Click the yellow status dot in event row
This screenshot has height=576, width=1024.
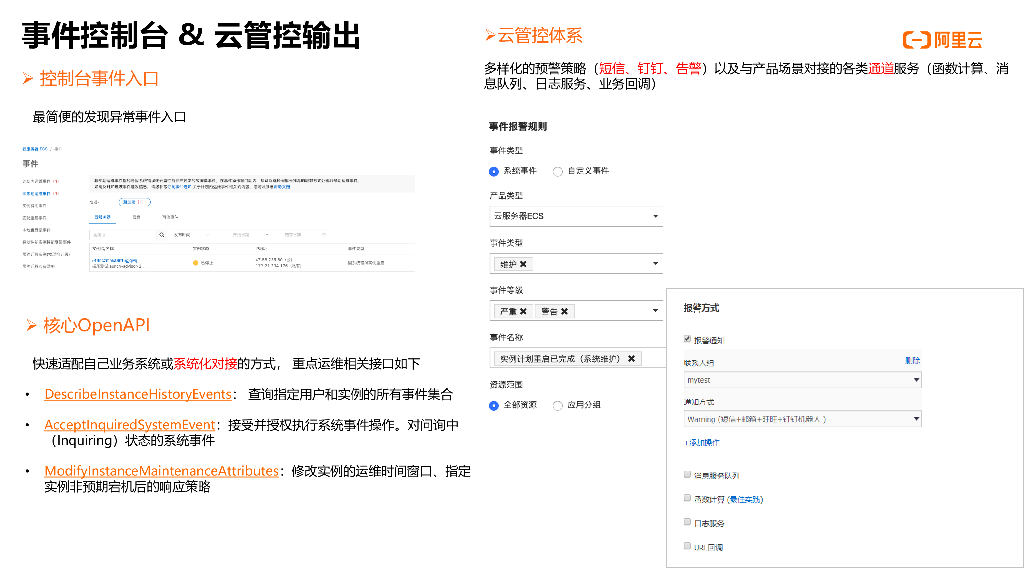pos(196,263)
